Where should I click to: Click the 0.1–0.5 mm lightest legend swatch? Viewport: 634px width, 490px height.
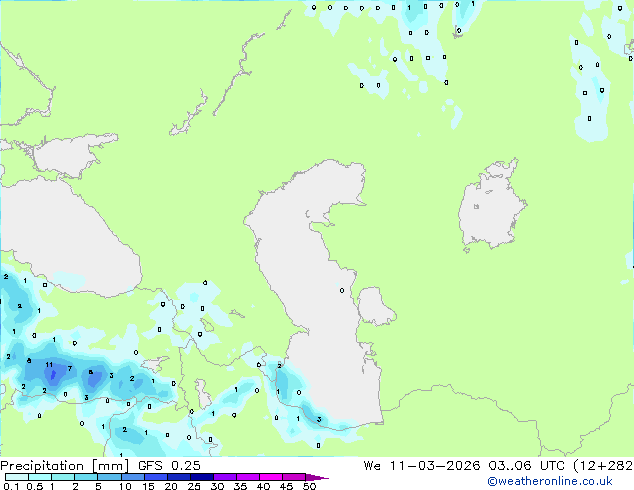(x=17, y=477)
